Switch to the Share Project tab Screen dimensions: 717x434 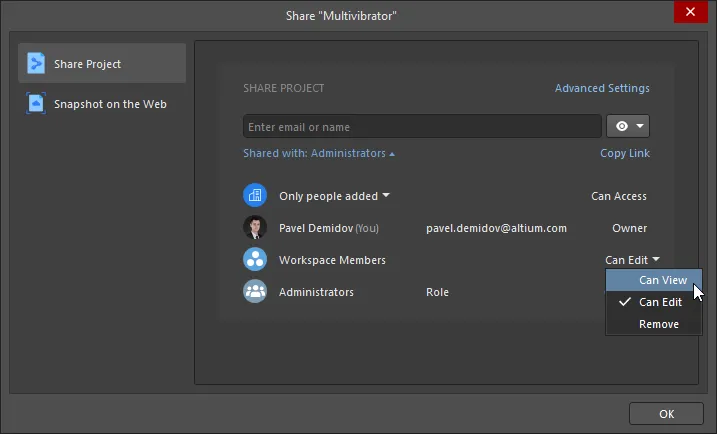click(x=102, y=63)
